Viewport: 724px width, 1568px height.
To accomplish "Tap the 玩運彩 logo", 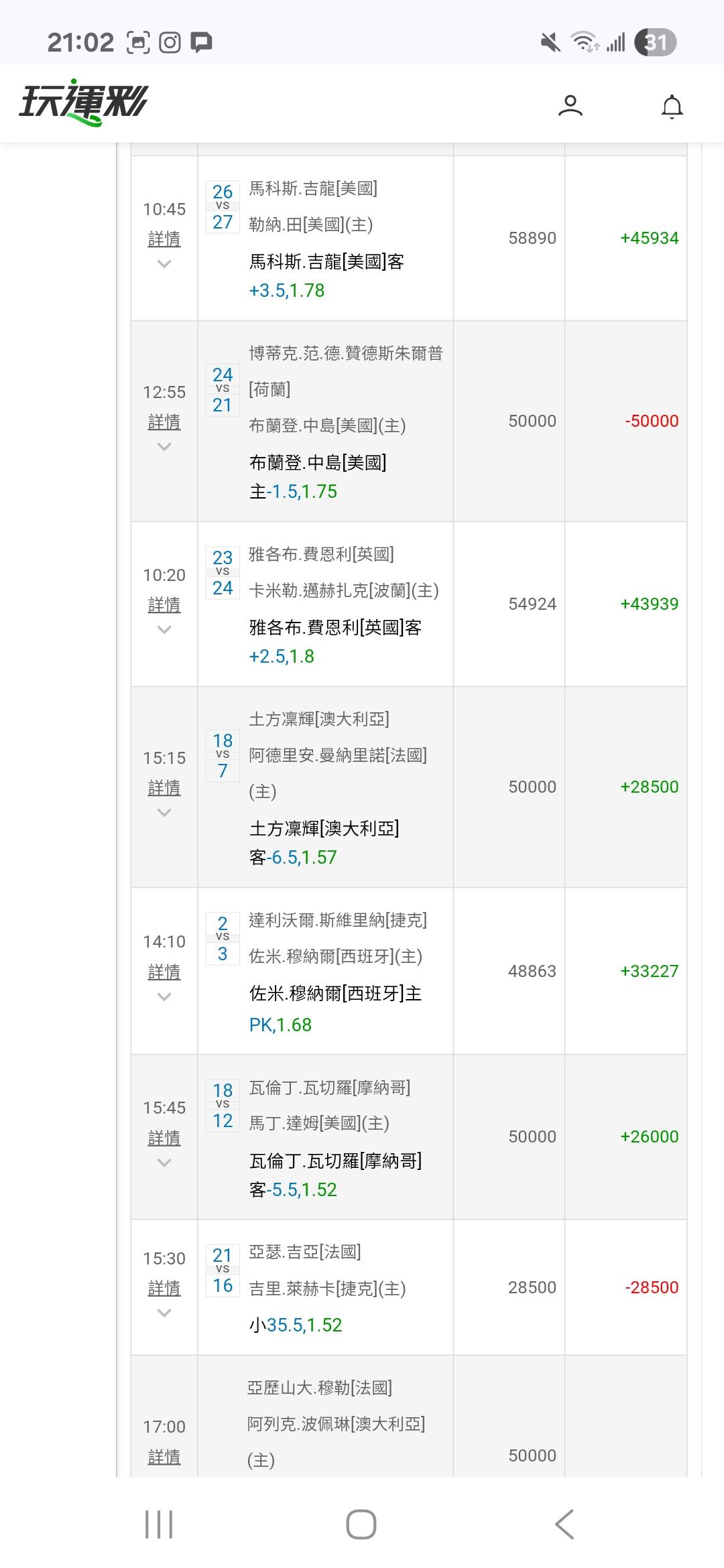I will click(83, 104).
